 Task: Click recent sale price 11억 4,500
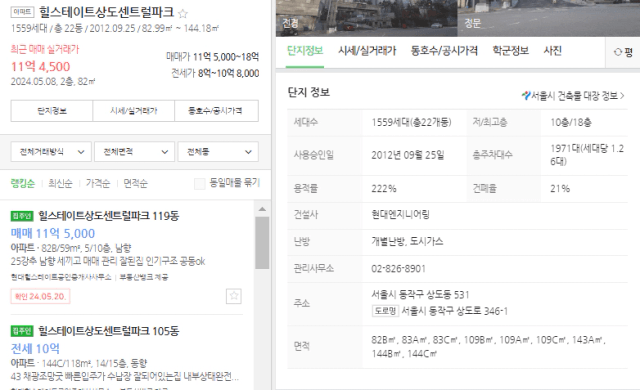point(40,66)
